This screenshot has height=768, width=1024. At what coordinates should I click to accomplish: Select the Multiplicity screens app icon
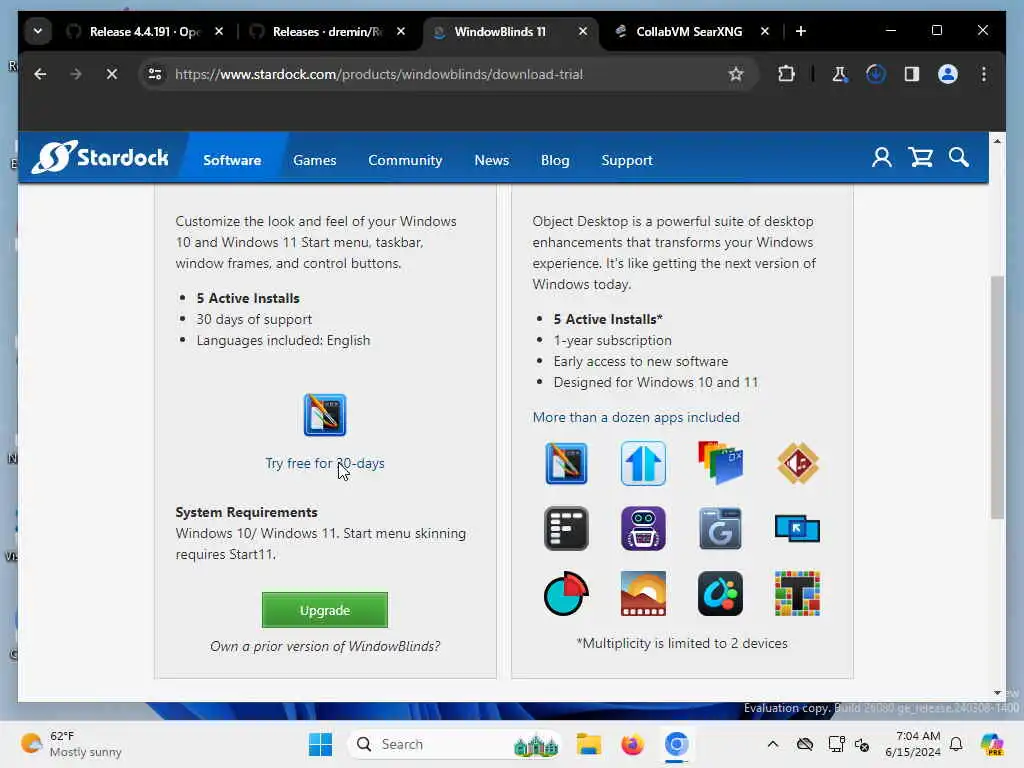point(797,528)
